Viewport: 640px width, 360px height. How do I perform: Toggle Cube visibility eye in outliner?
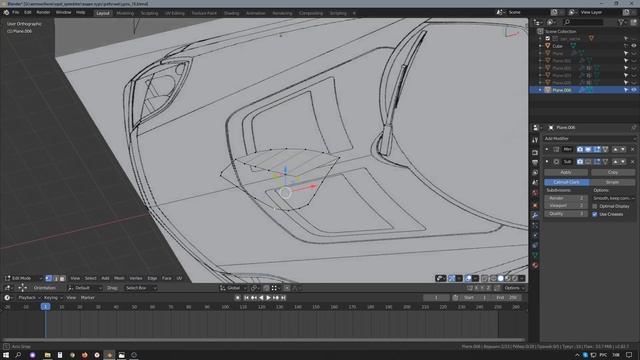pyautogui.click(x=634, y=46)
